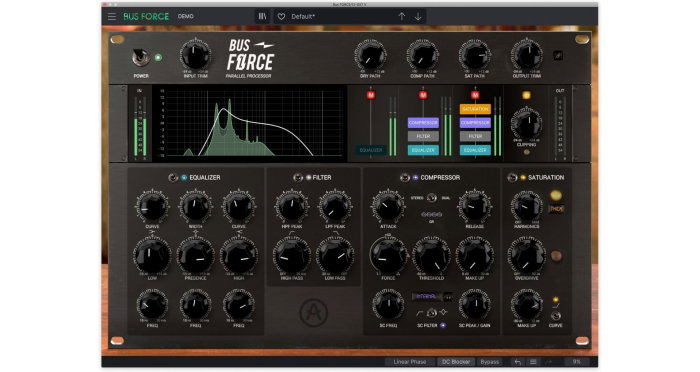The height and width of the screenshot is (372, 700).
Task: Toggle the Compressor section power switch
Action: tap(404, 178)
